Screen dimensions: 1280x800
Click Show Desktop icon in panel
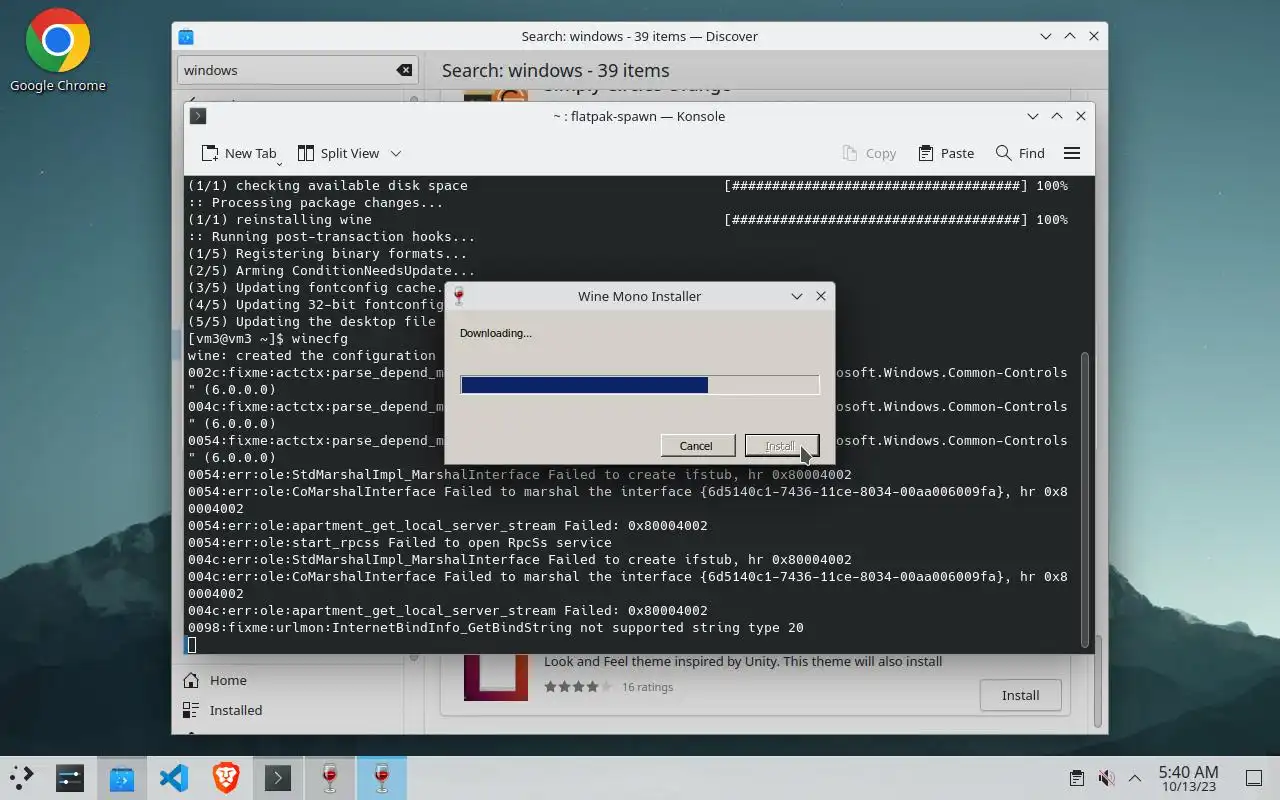pos(1253,778)
